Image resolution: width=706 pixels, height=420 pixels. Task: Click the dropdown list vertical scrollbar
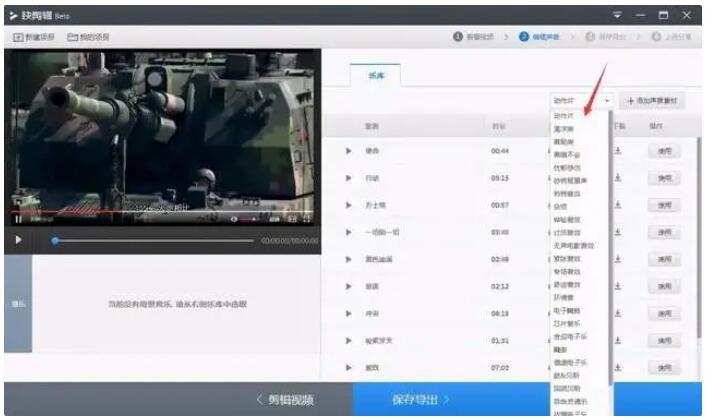(x=610, y=248)
